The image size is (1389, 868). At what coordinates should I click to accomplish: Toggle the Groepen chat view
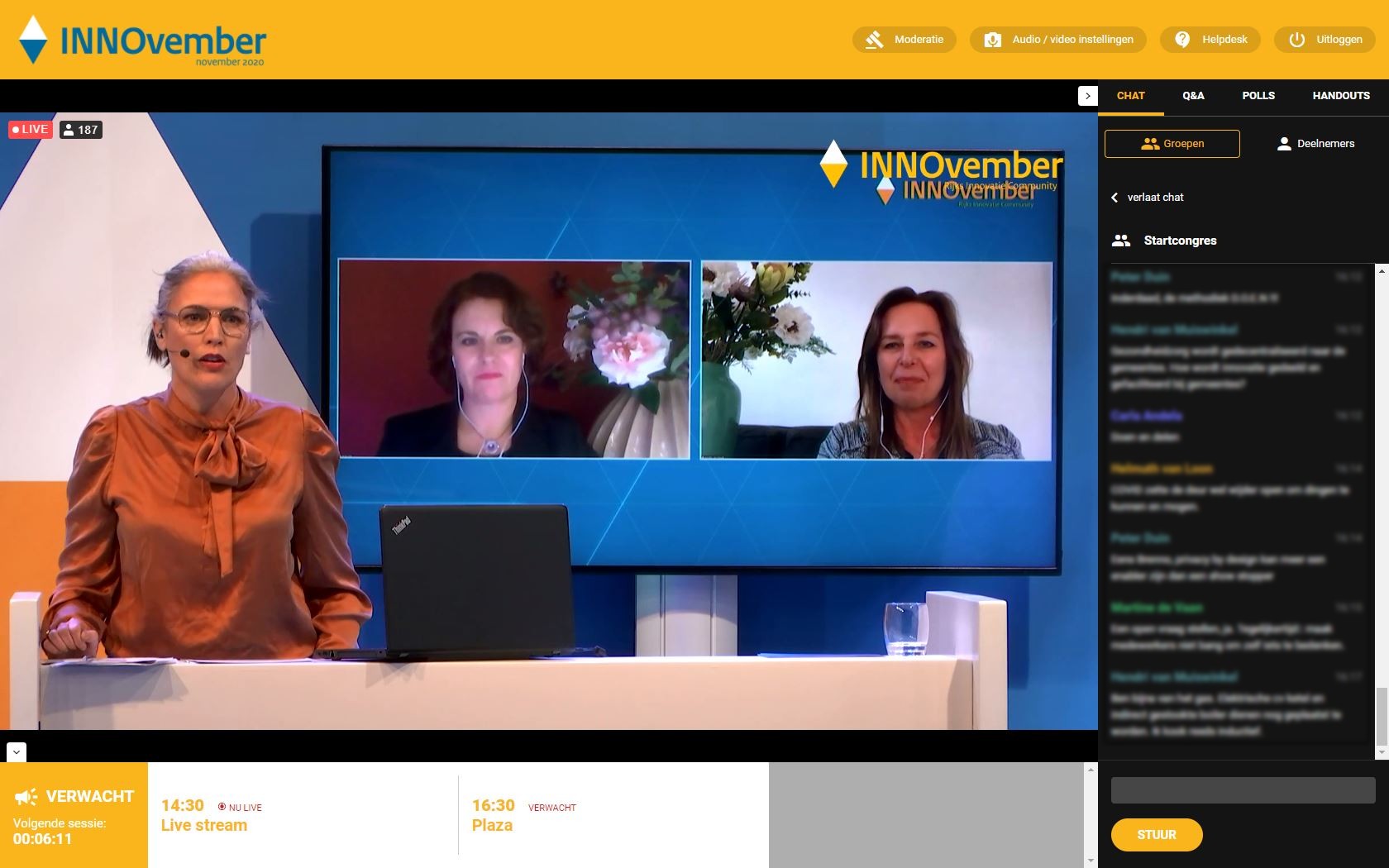click(1172, 144)
